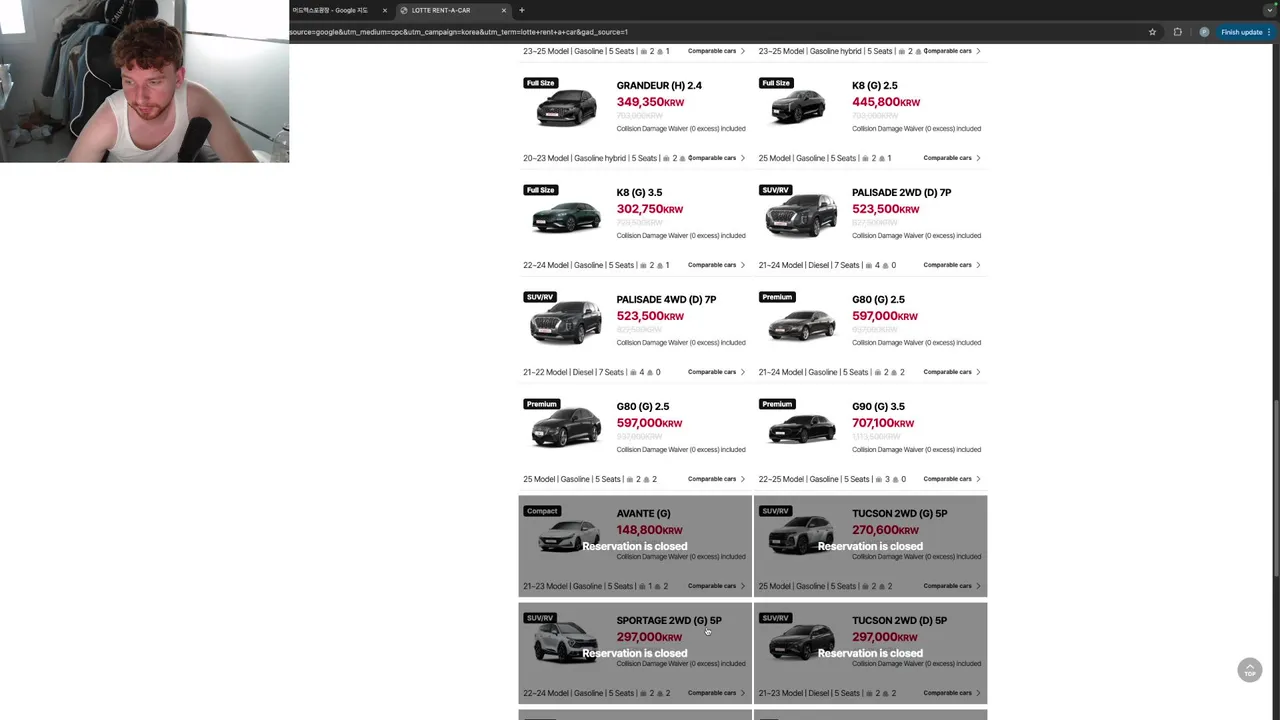Screen dimensions: 1280x720
Task: Expand Comparable cars for K8 (G) 3.5
Action: coord(716,265)
